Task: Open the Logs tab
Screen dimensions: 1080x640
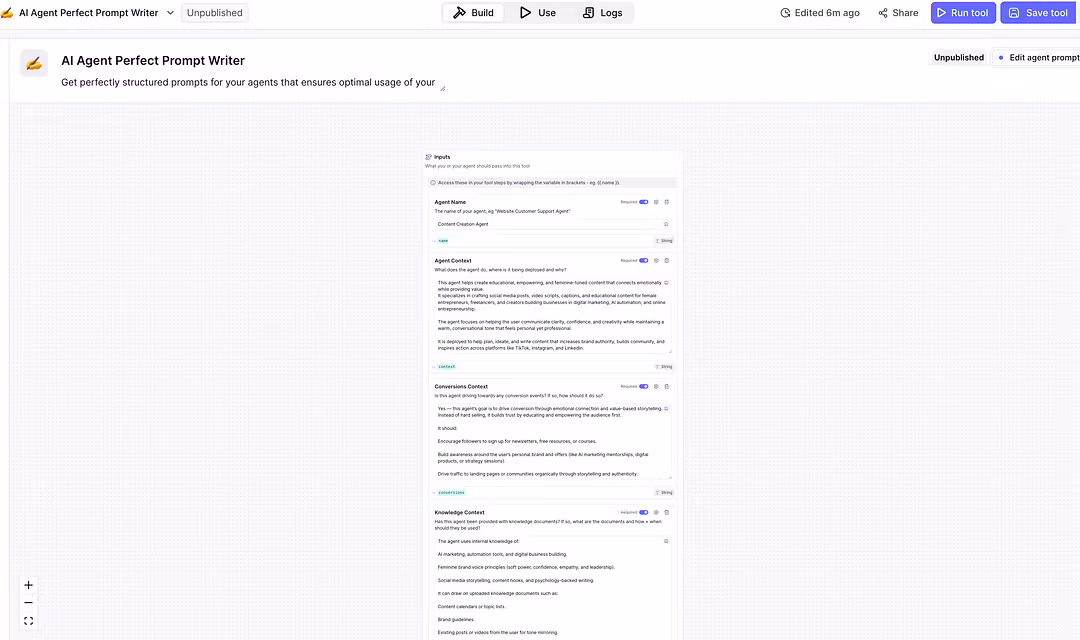Action: click(602, 13)
